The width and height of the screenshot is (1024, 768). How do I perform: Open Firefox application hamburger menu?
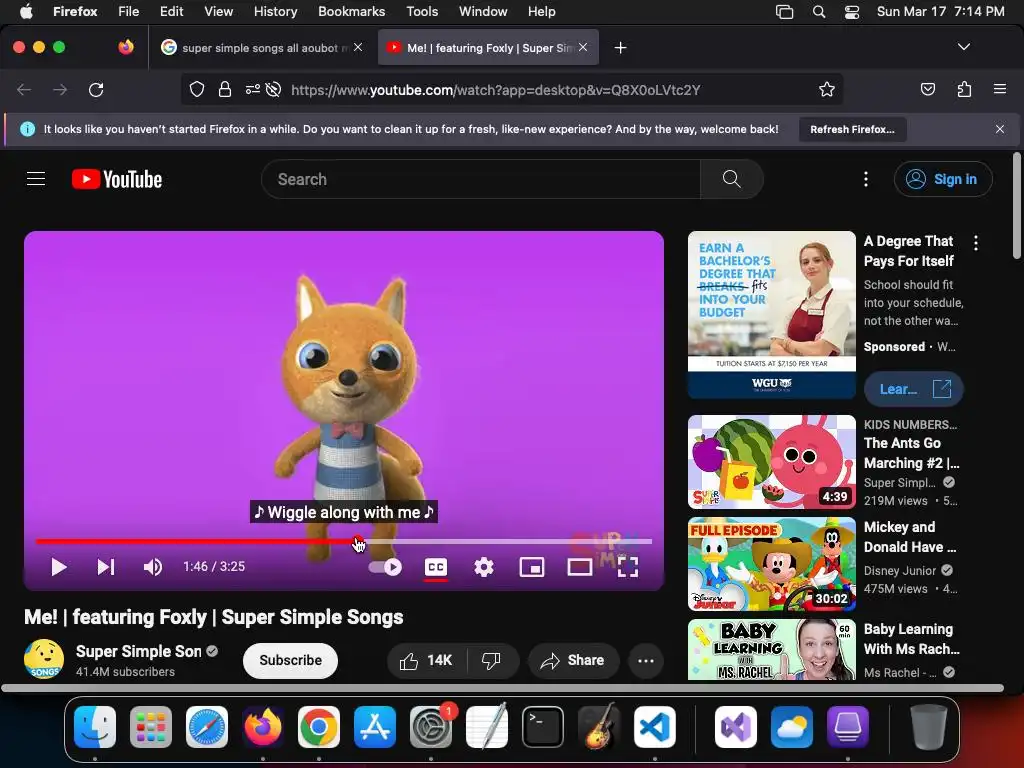coord(1000,89)
